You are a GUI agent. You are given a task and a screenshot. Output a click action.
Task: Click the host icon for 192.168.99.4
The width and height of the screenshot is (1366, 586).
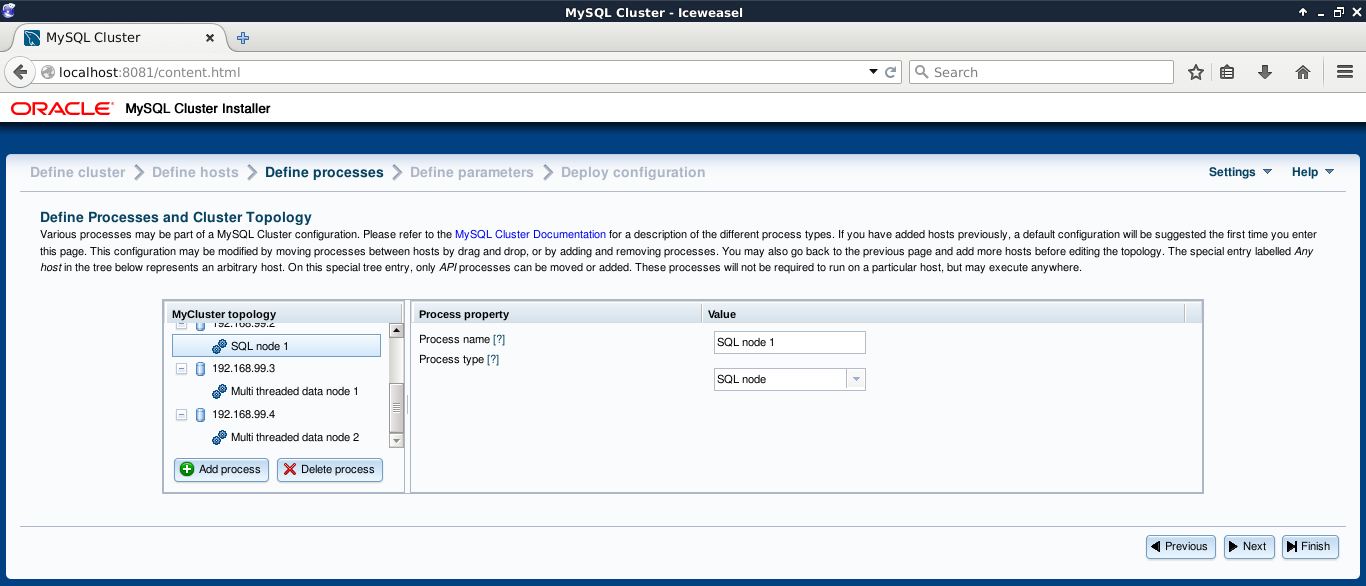point(200,415)
